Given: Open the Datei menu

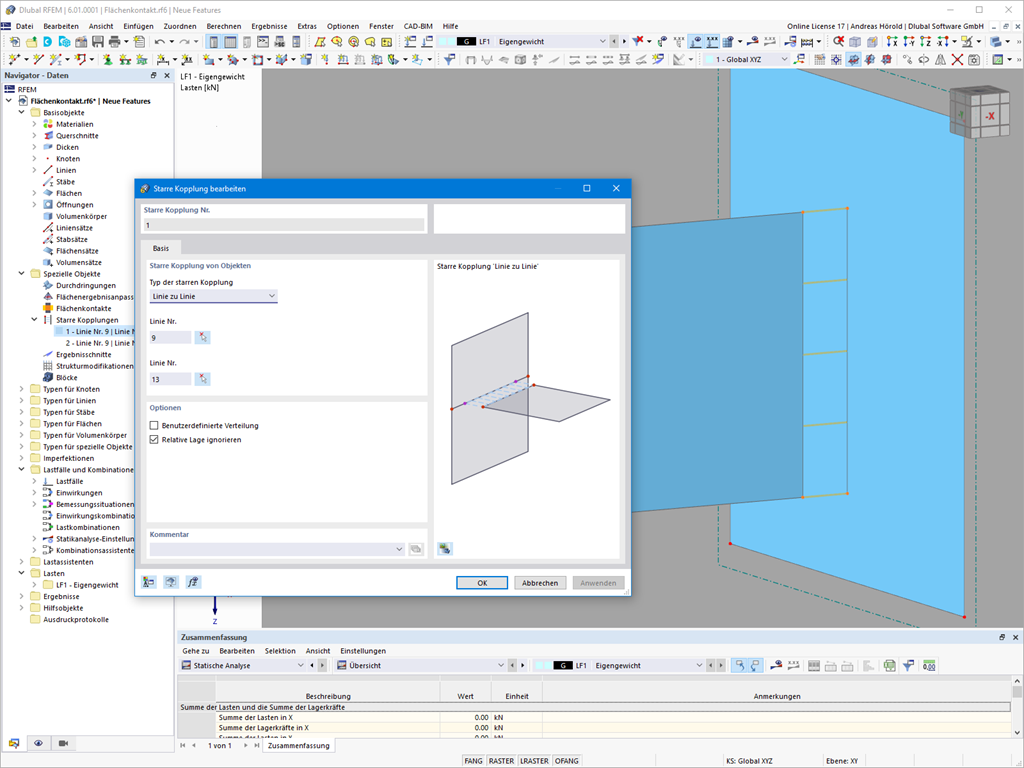Looking at the screenshot, I should (24, 26).
